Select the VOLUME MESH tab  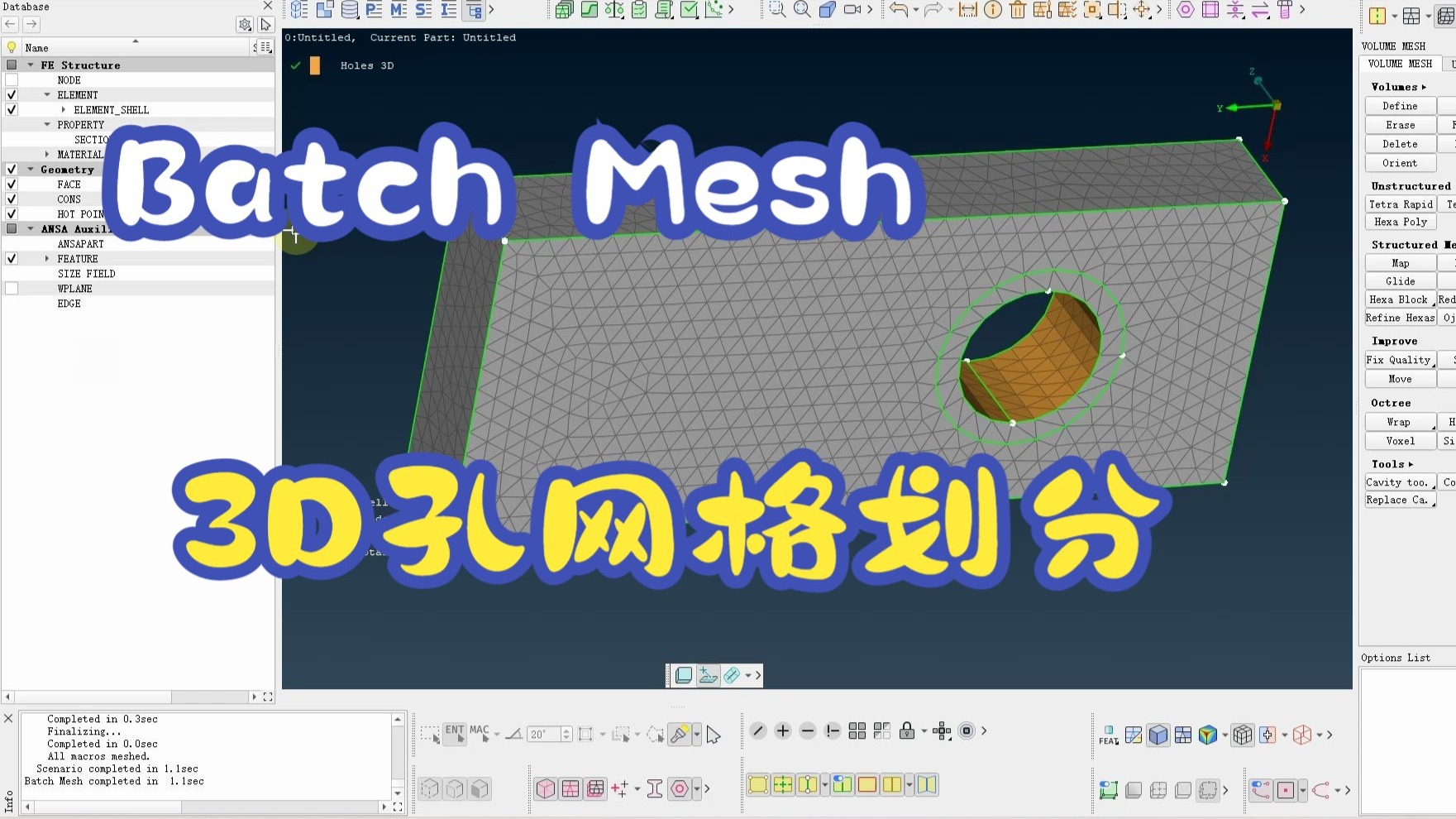point(1400,64)
